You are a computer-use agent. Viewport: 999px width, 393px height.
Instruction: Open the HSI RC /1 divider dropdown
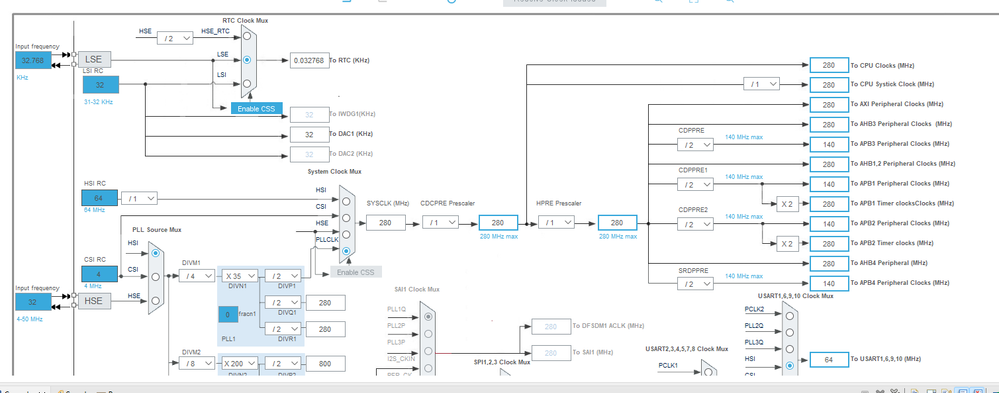click(x=139, y=199)
